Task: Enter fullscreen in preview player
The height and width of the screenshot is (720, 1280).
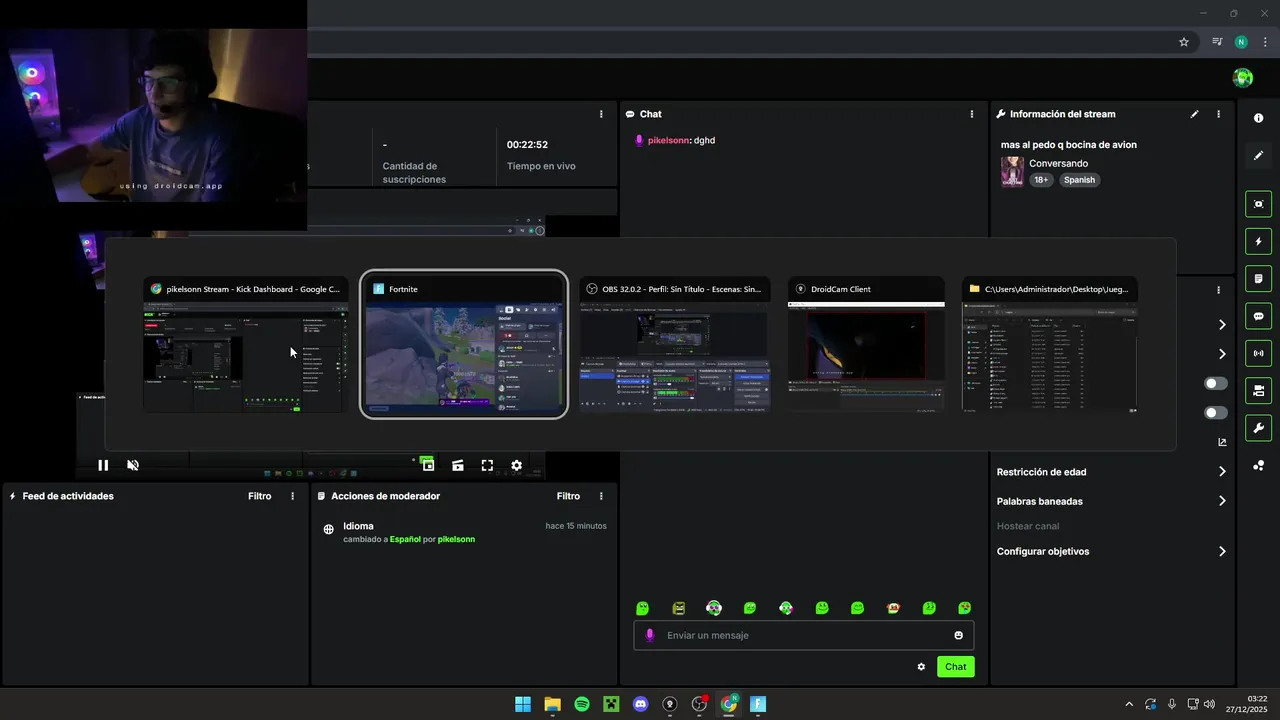Action: click(487, 465)
